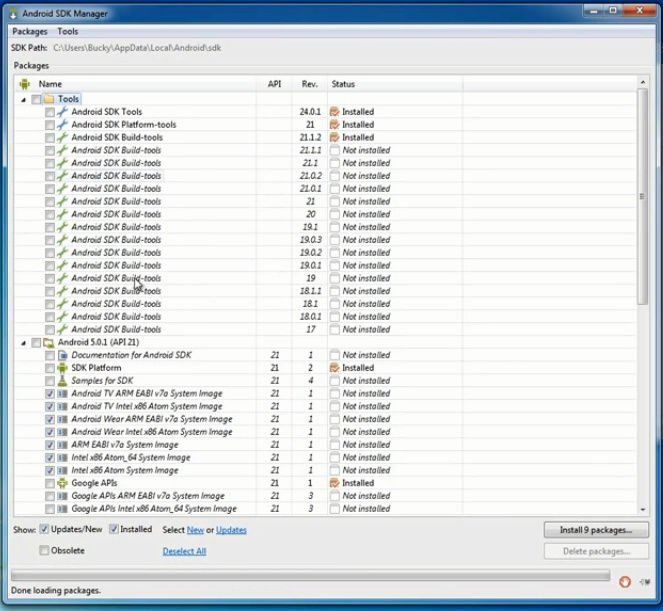Click the Android Wear Intel x86 Atom image icon
The height and width of the screenshot is (611, 663).
[63, 432]
